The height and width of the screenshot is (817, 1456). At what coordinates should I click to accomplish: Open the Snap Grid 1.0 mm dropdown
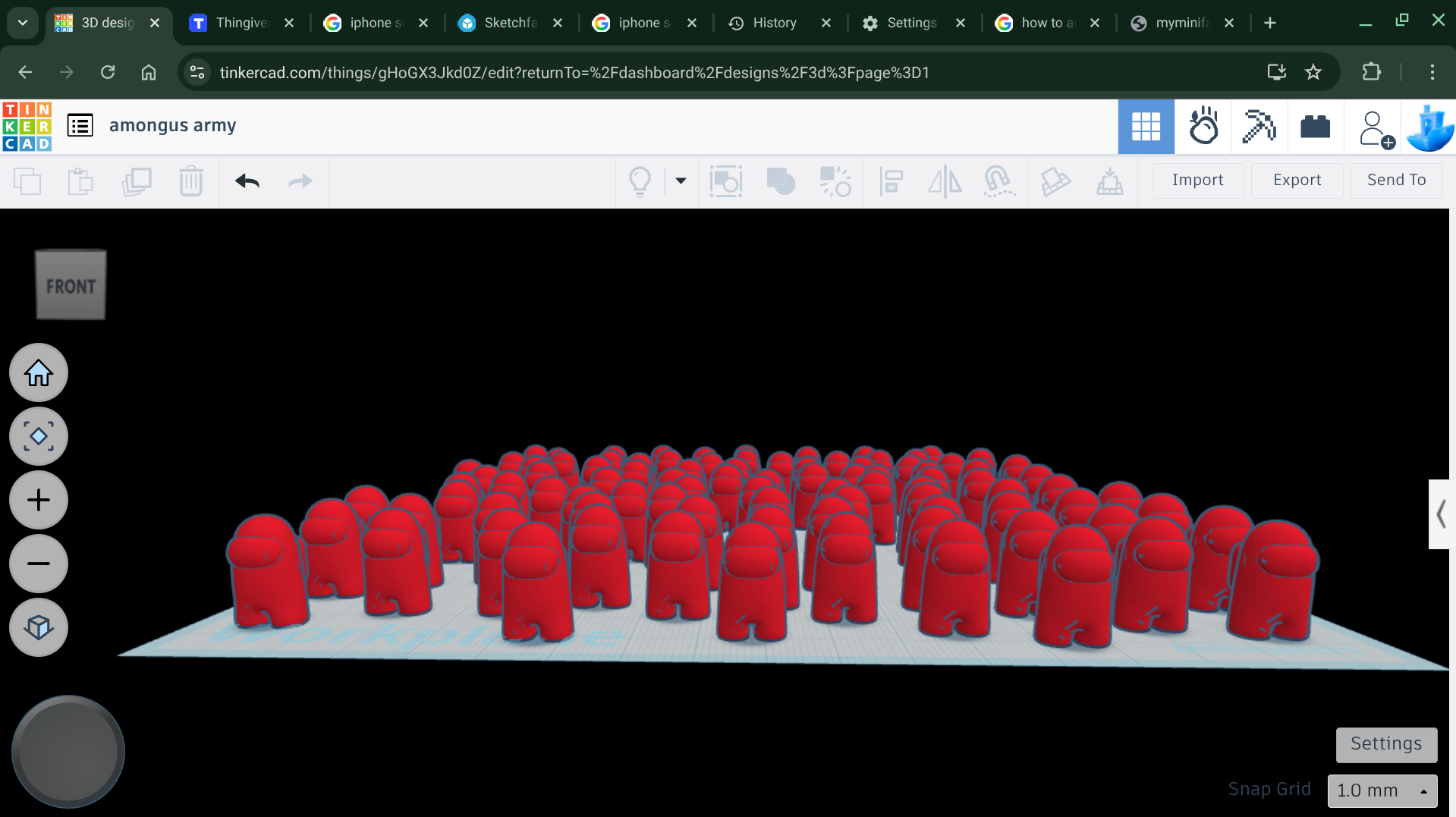(x=1382, y=790)
